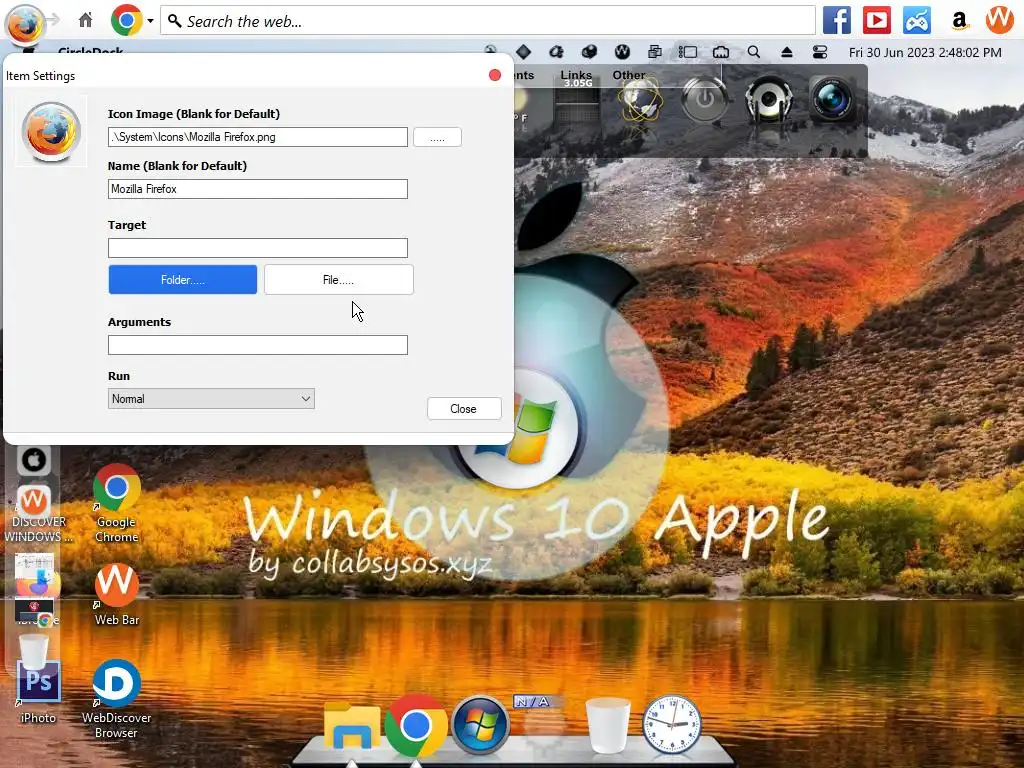Image resolution: width=1024 pixels, height=768 pixels.
Task: Click the Chrome icon beside the search bar
Action: 127,20
